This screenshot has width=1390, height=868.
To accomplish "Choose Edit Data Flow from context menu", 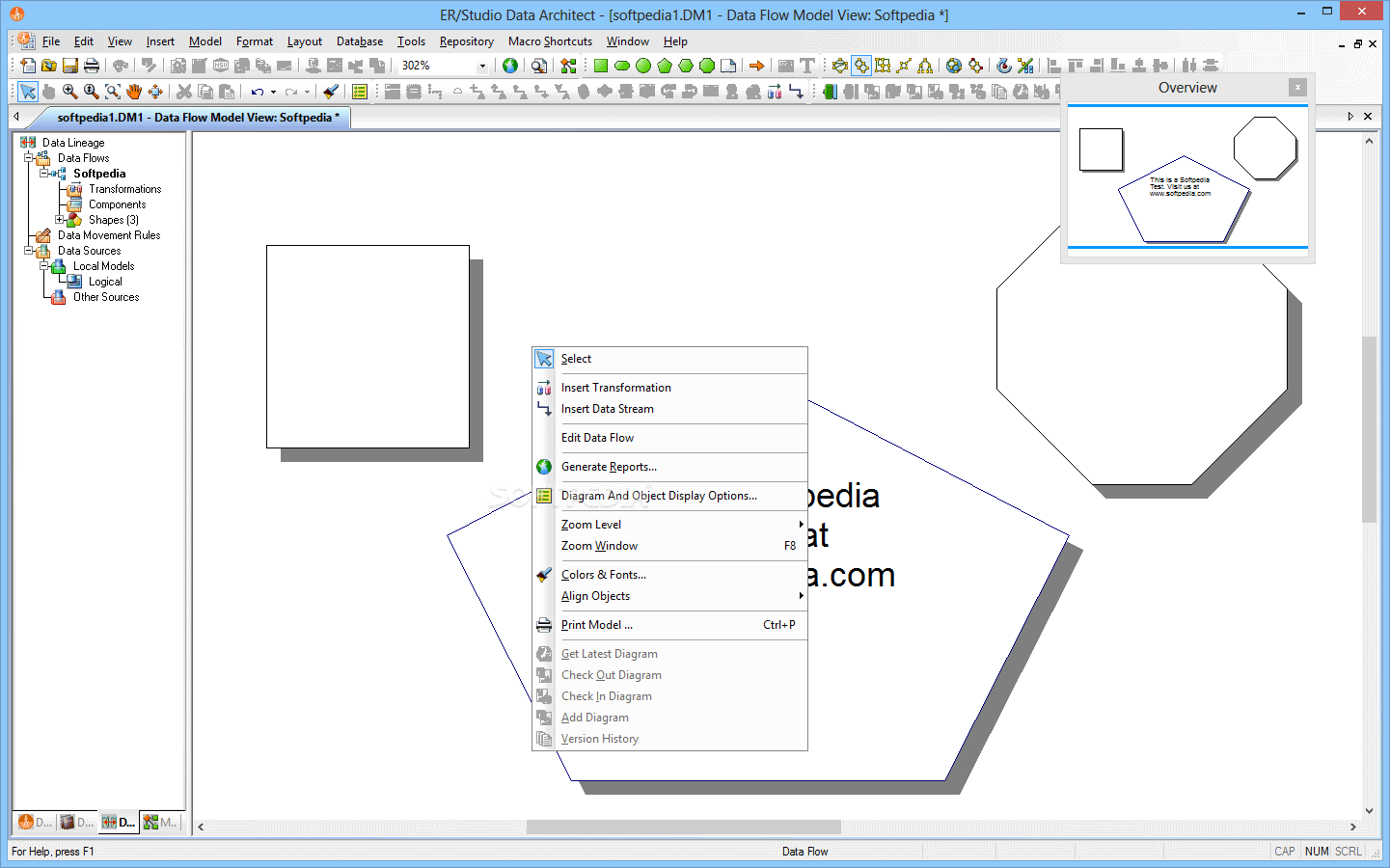I will point(670,438).
